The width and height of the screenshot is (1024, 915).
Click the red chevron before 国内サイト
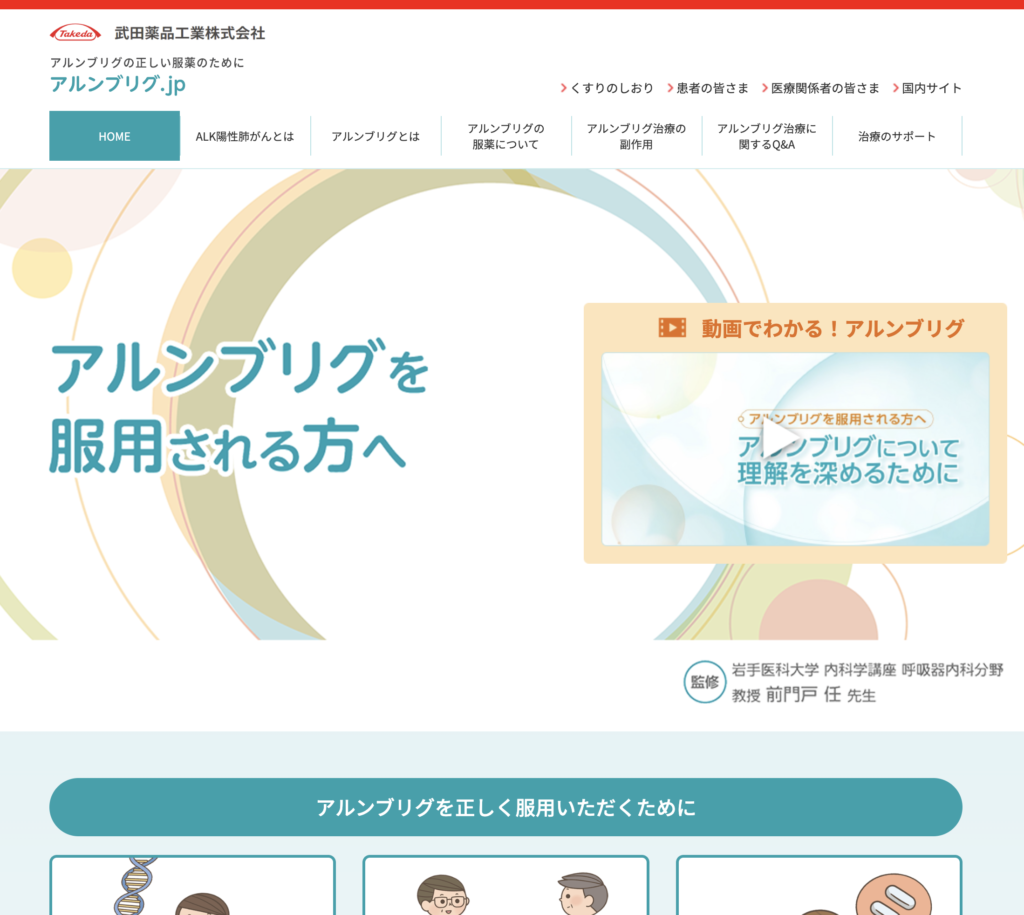[896, 88]
